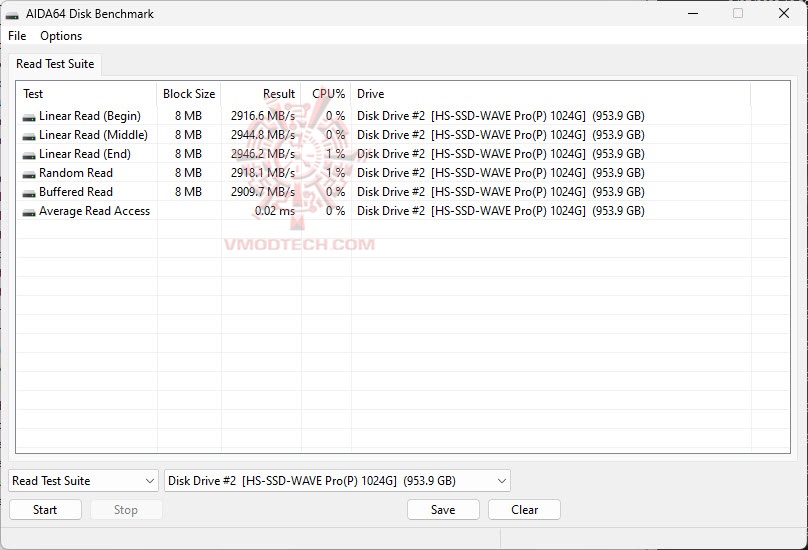Click the 2916.6 MB/s result value
This screenshot has height=550, width=808.
click(x=263, y=116)
